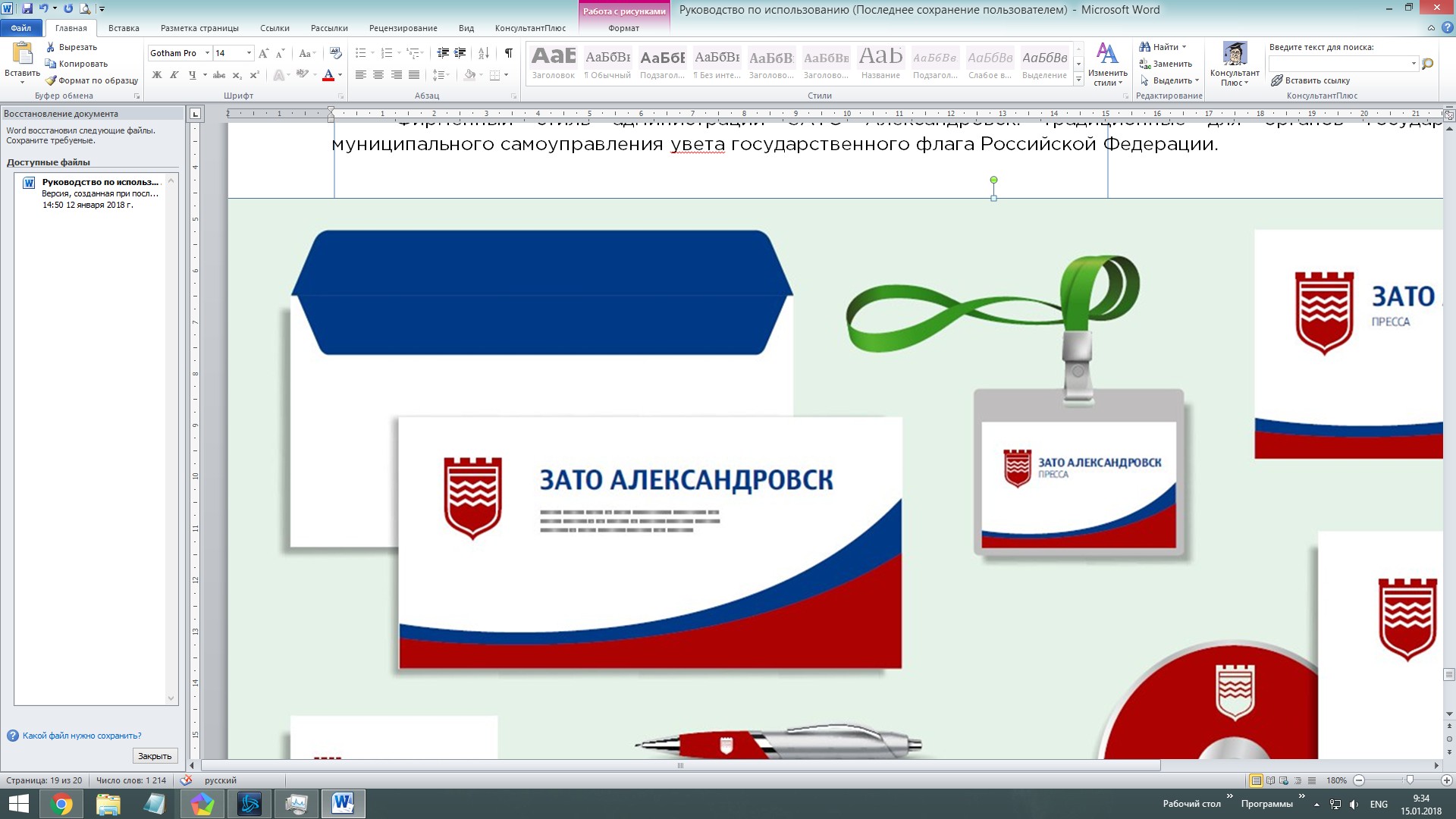Apply the Обычный style
This screenshot has height=819, width=1456.
click(x=607, y=63)
